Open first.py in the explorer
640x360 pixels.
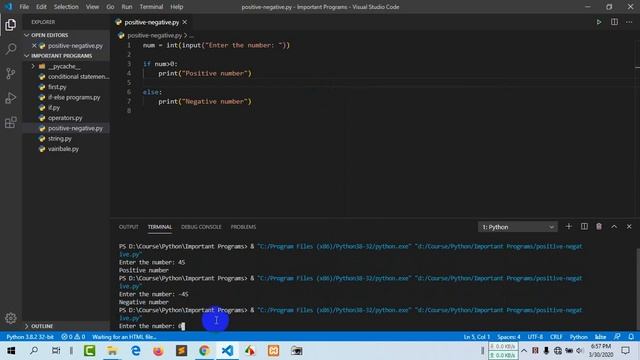(66, 87)
